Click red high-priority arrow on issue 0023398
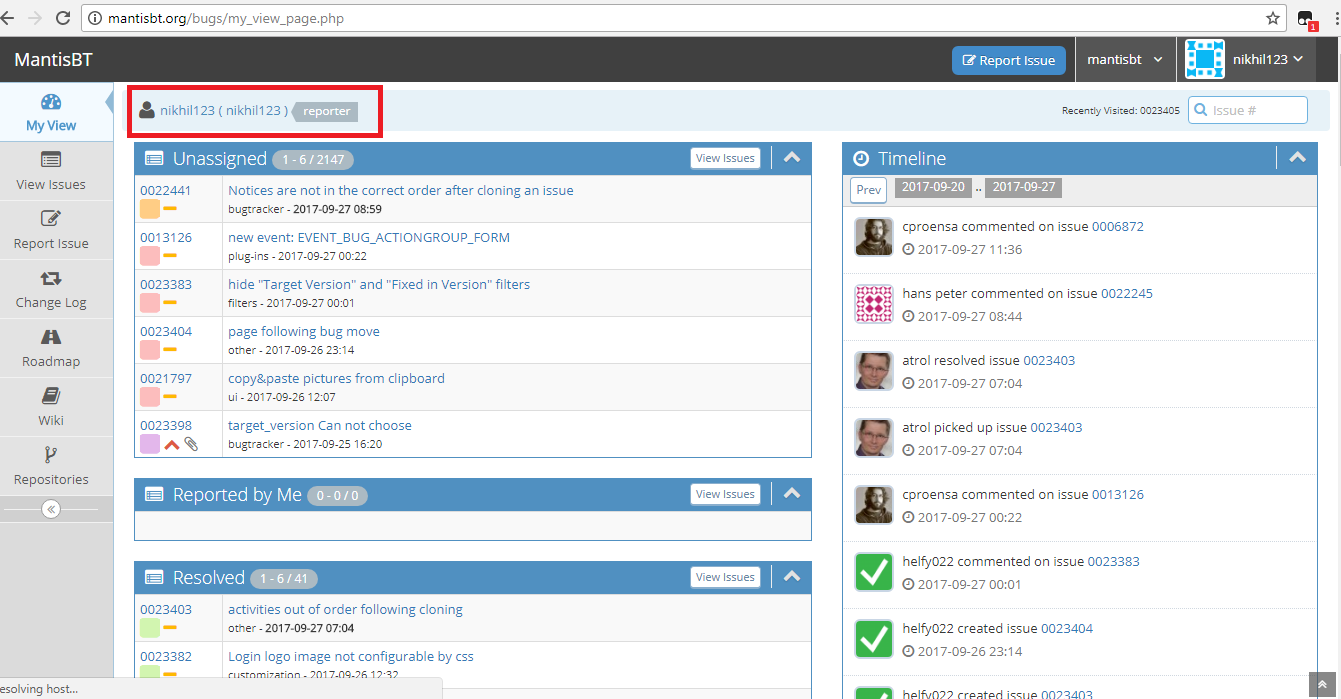This screenshot has width=1341, height=699. click(172, 445)
